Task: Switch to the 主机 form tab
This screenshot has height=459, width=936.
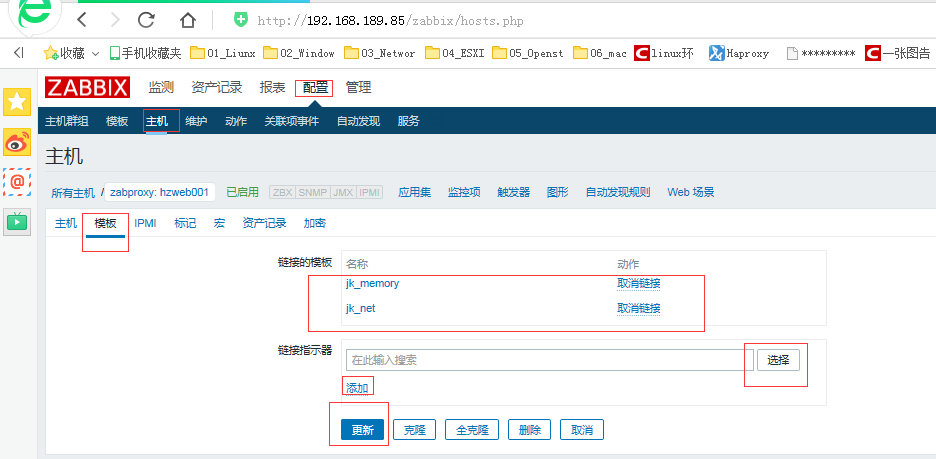Action: [x=66, y=223]
